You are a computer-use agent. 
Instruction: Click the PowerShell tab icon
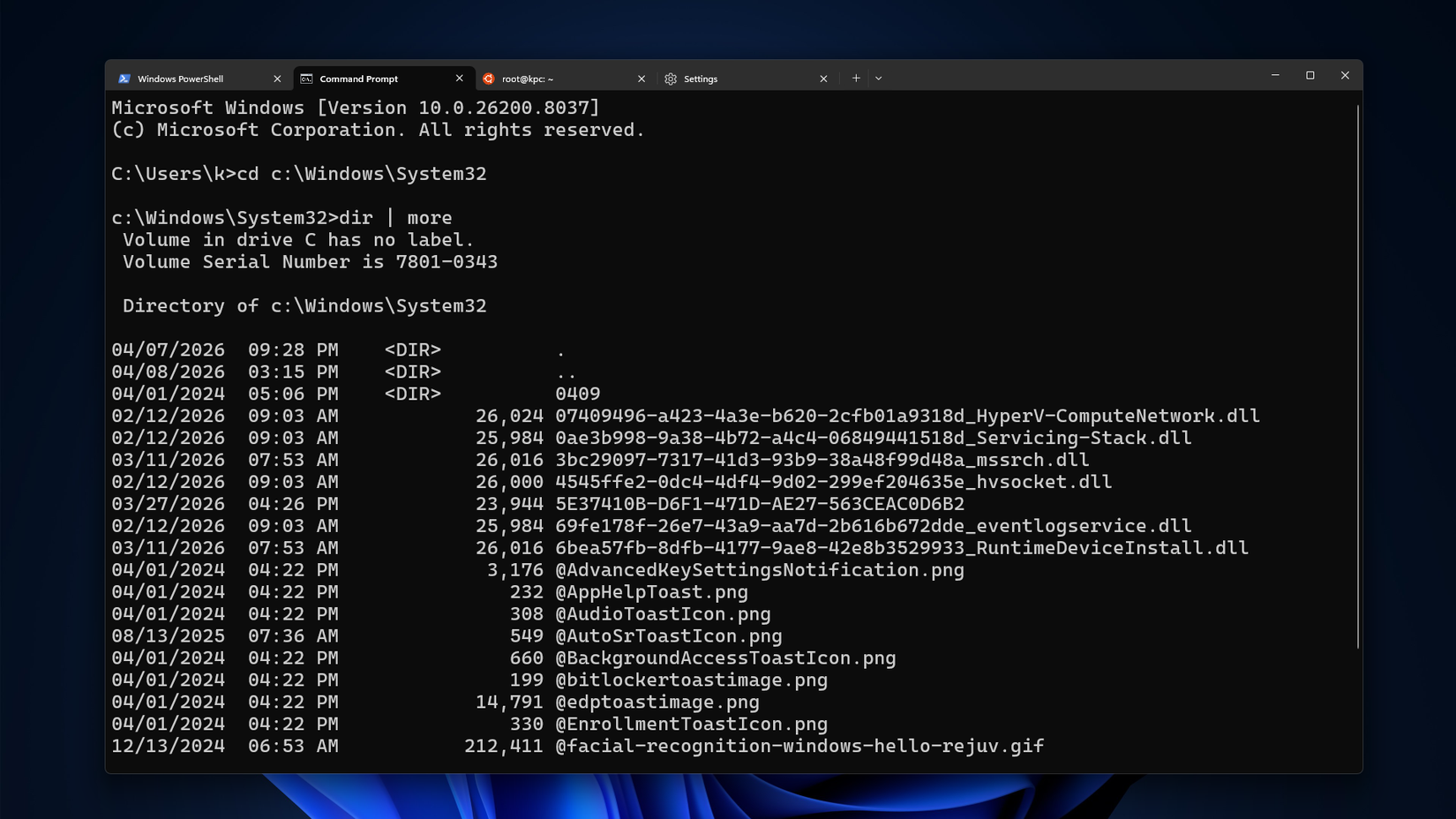[124, 79]
